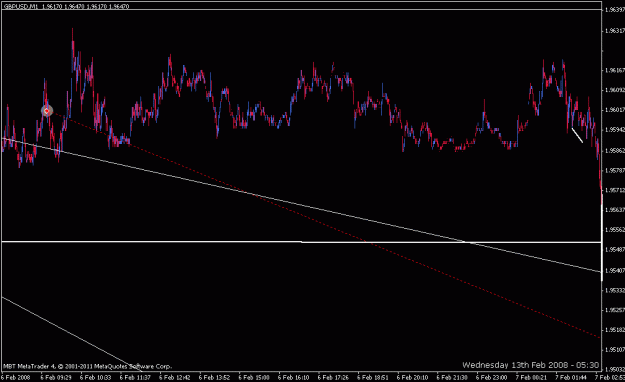Screen dimensions: 625x382
Task: Click time axis label '6 Feb 18:51'
Action: (373, 377)
